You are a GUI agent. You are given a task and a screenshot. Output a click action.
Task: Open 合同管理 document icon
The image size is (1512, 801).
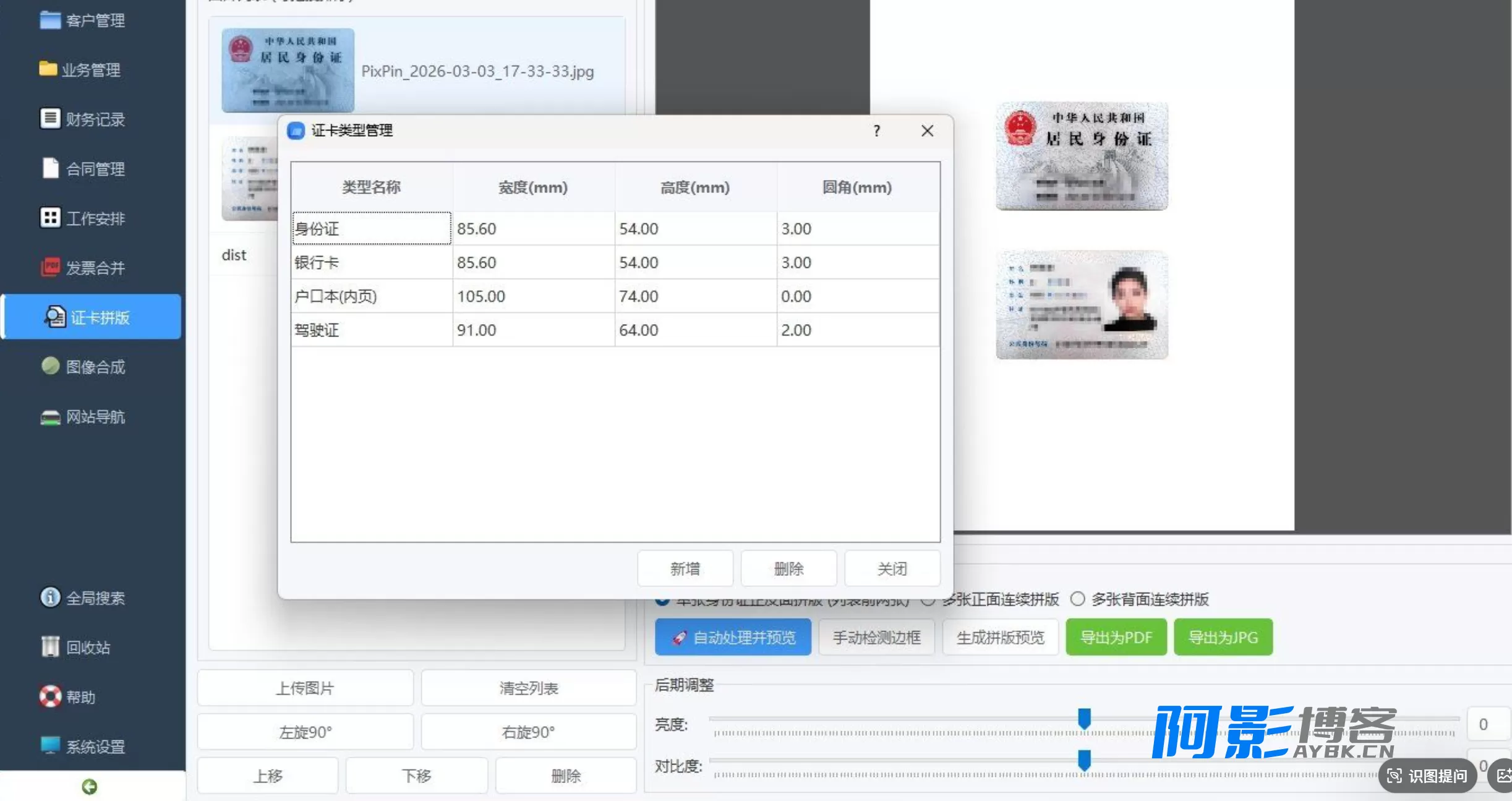tap(50, 168)
